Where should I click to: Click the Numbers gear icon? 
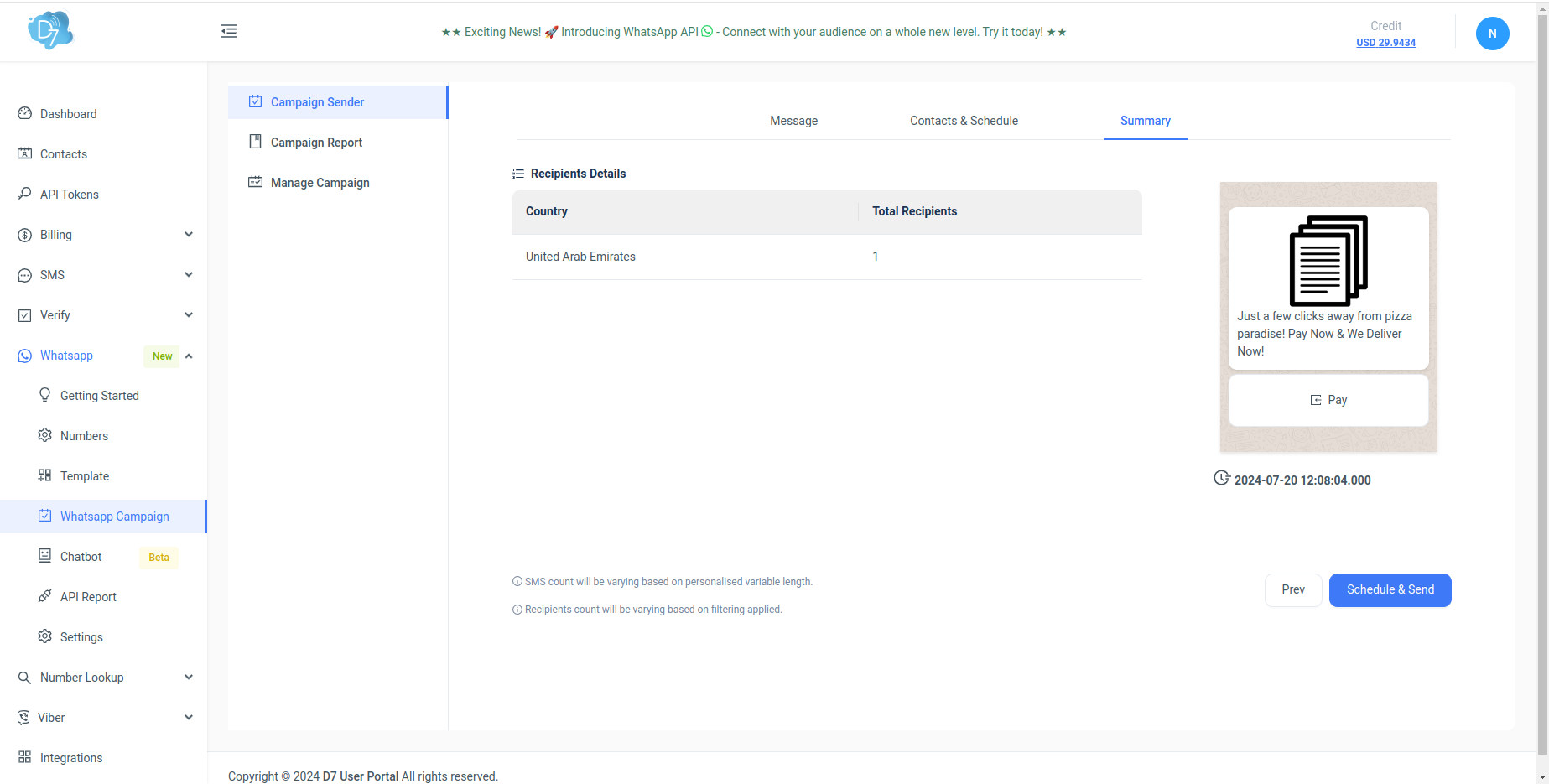tap(45, 435)
